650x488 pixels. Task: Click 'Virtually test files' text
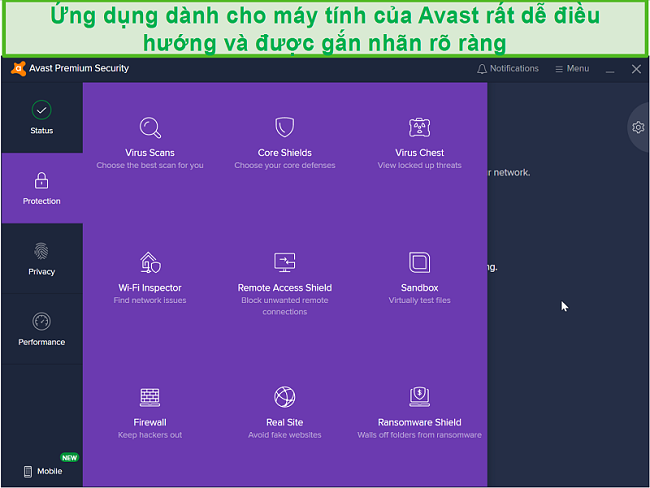point(420,300)
